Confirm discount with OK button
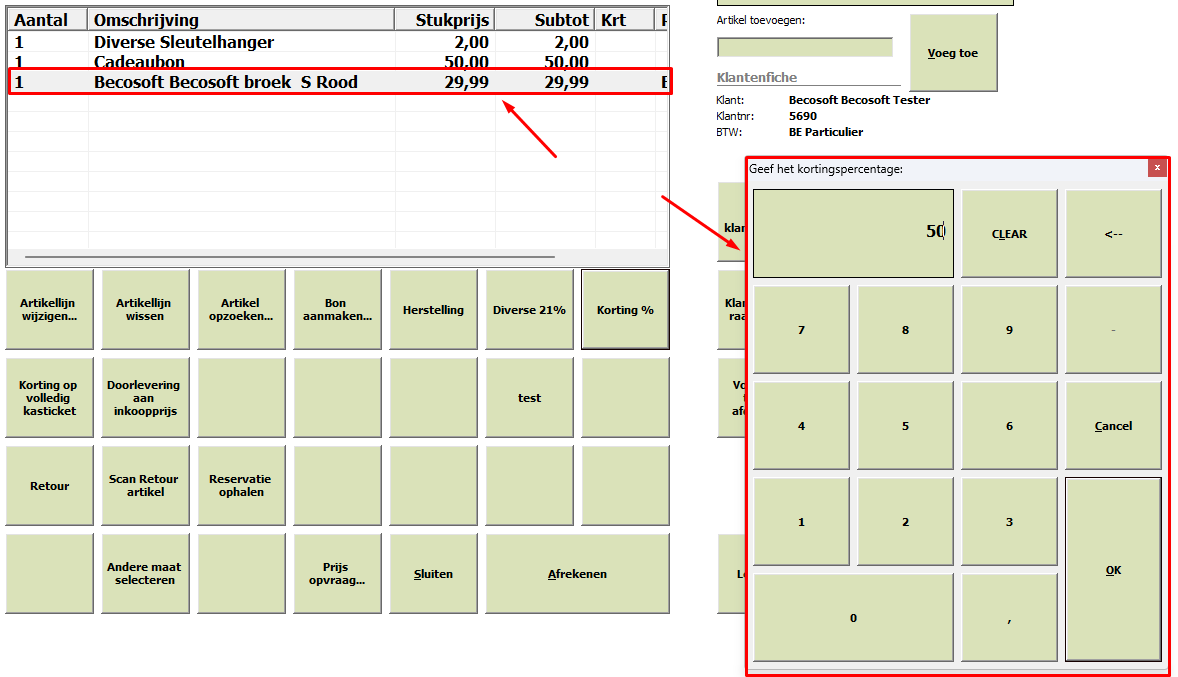Viewport: 1178px width, 677px height. 1113,570
